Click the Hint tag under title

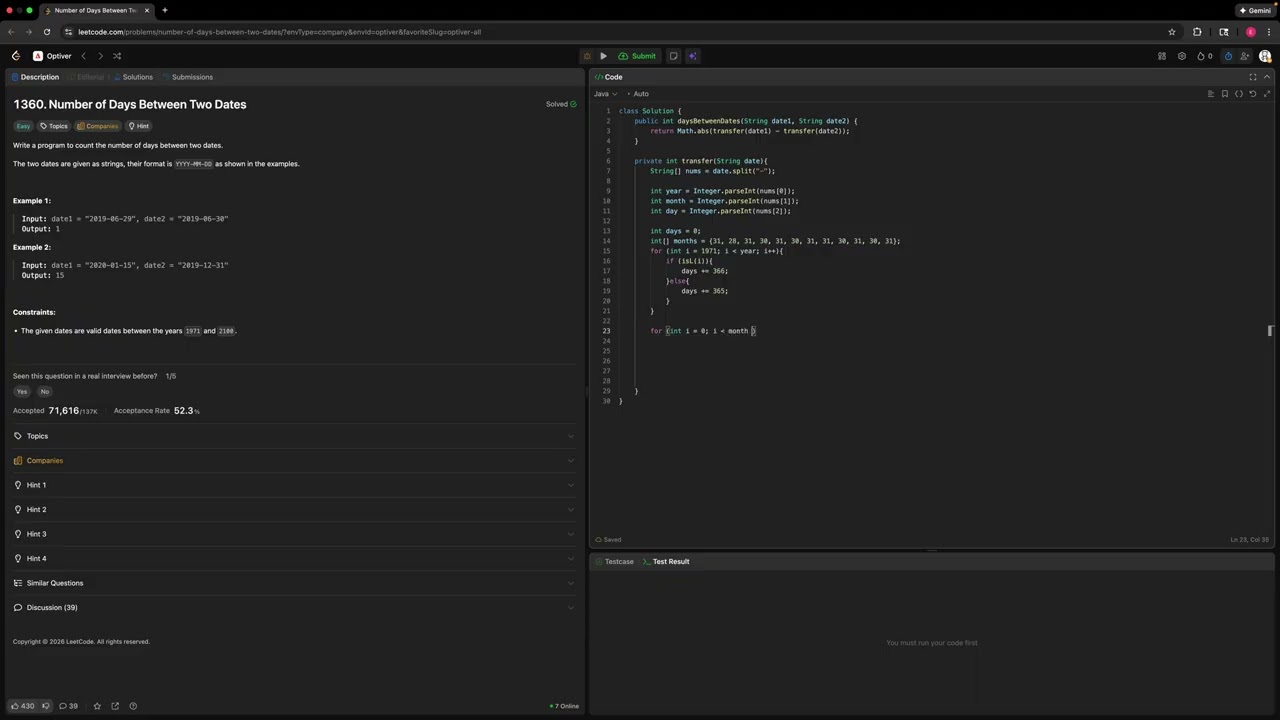pyautogui.click(x=138, y=126)
